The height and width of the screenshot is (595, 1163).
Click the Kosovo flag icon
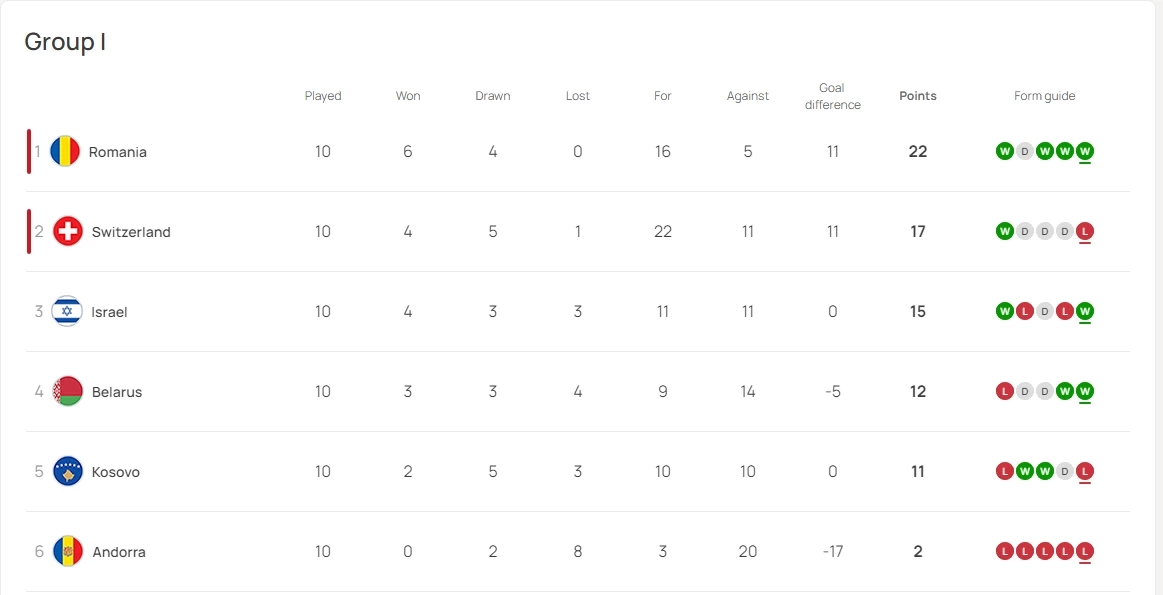point(68,472)
